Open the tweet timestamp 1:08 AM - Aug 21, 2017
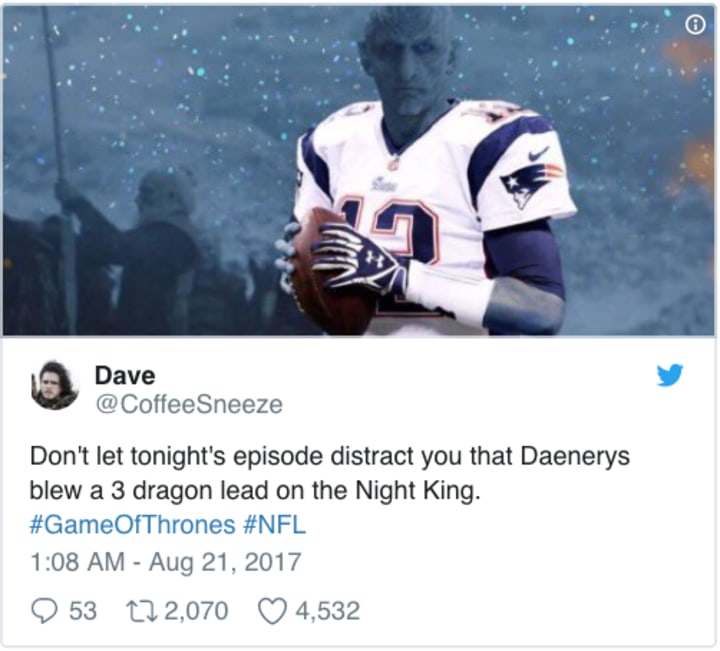The width and height of the screenshot is (720, 651). [x=165, y=562]
